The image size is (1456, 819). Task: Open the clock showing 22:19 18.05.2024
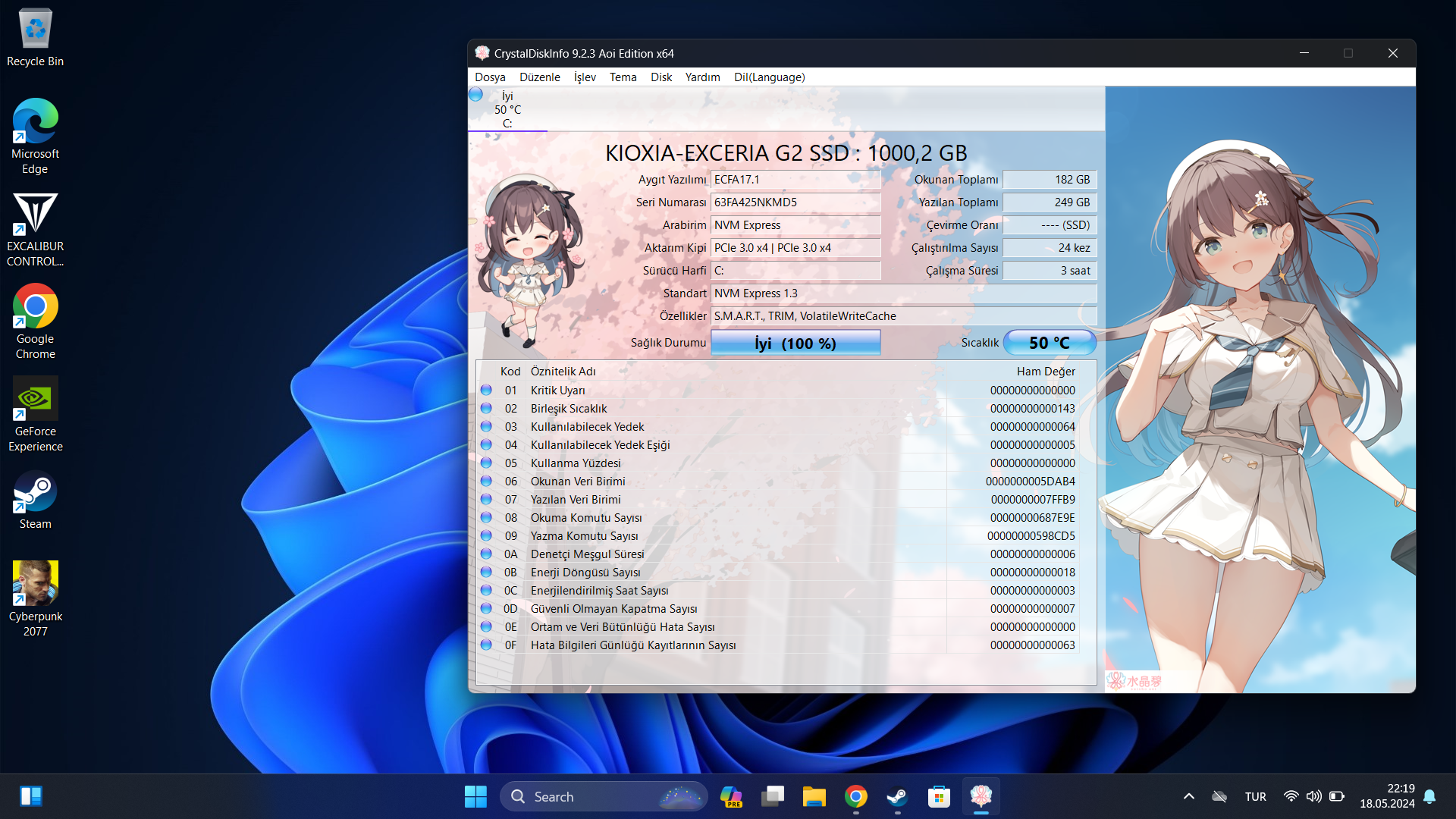1387,796
